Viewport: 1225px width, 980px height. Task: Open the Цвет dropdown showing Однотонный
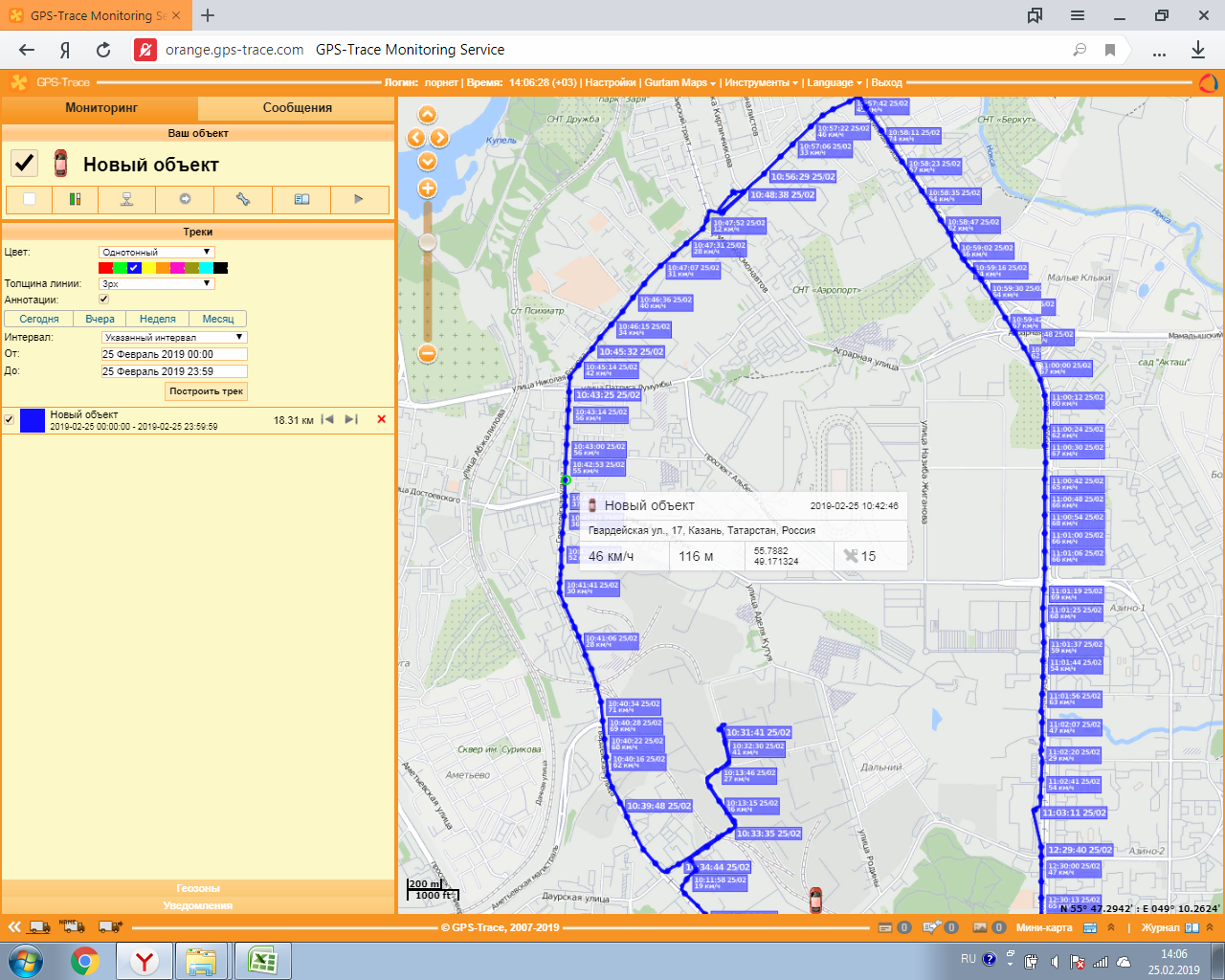coord(156,253)
